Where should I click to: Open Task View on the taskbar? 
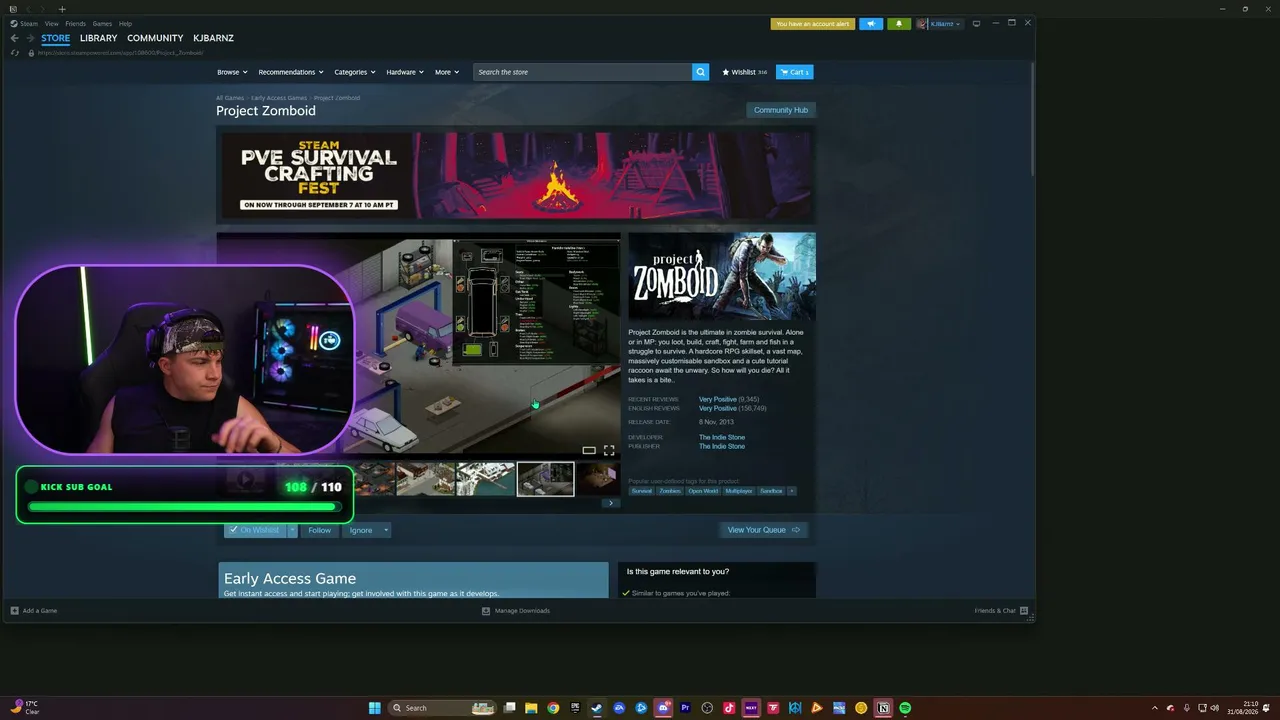tap(509, 708)
